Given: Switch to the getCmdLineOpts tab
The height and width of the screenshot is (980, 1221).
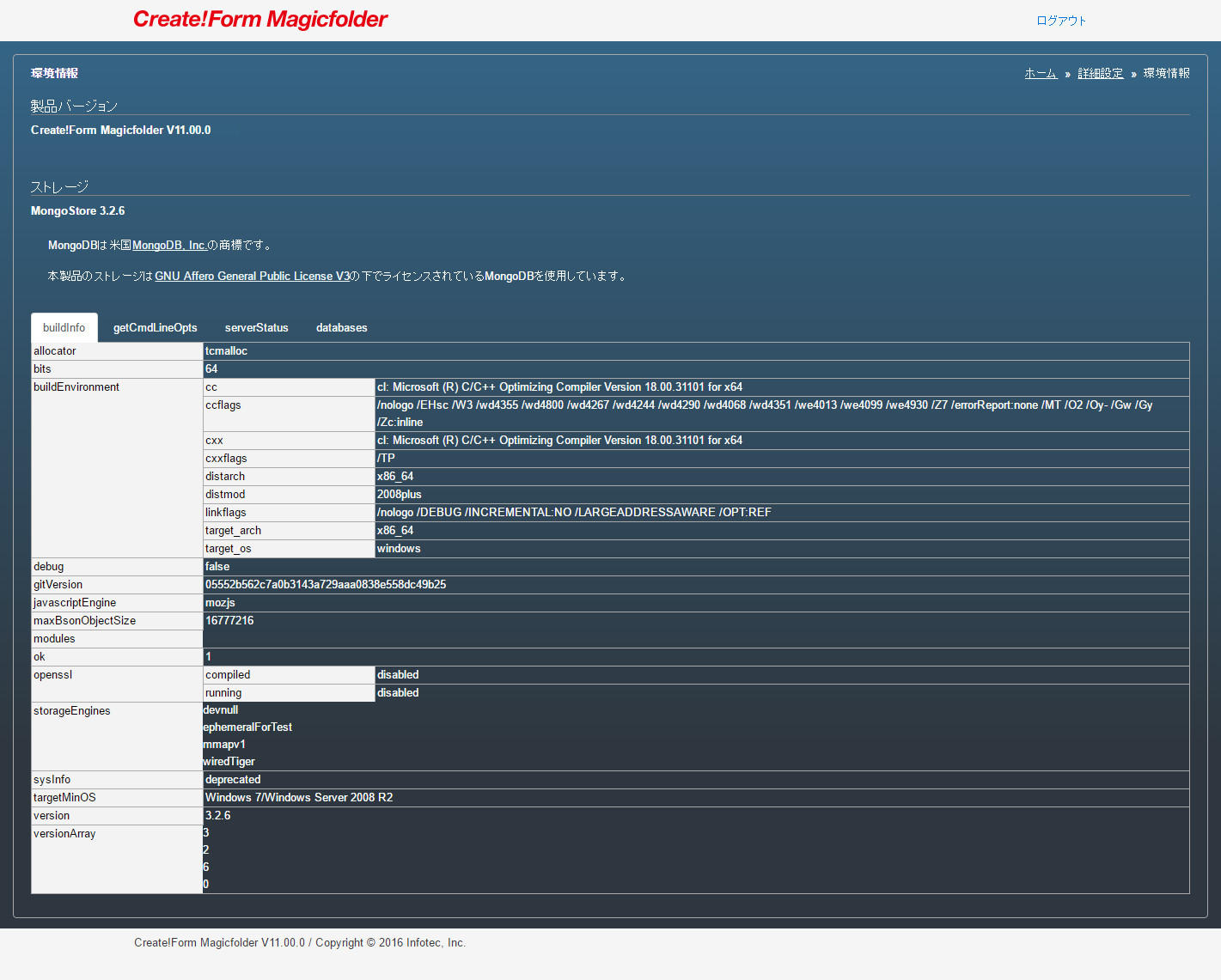Looking at the screenshot, I should click(x=156, y=327).
